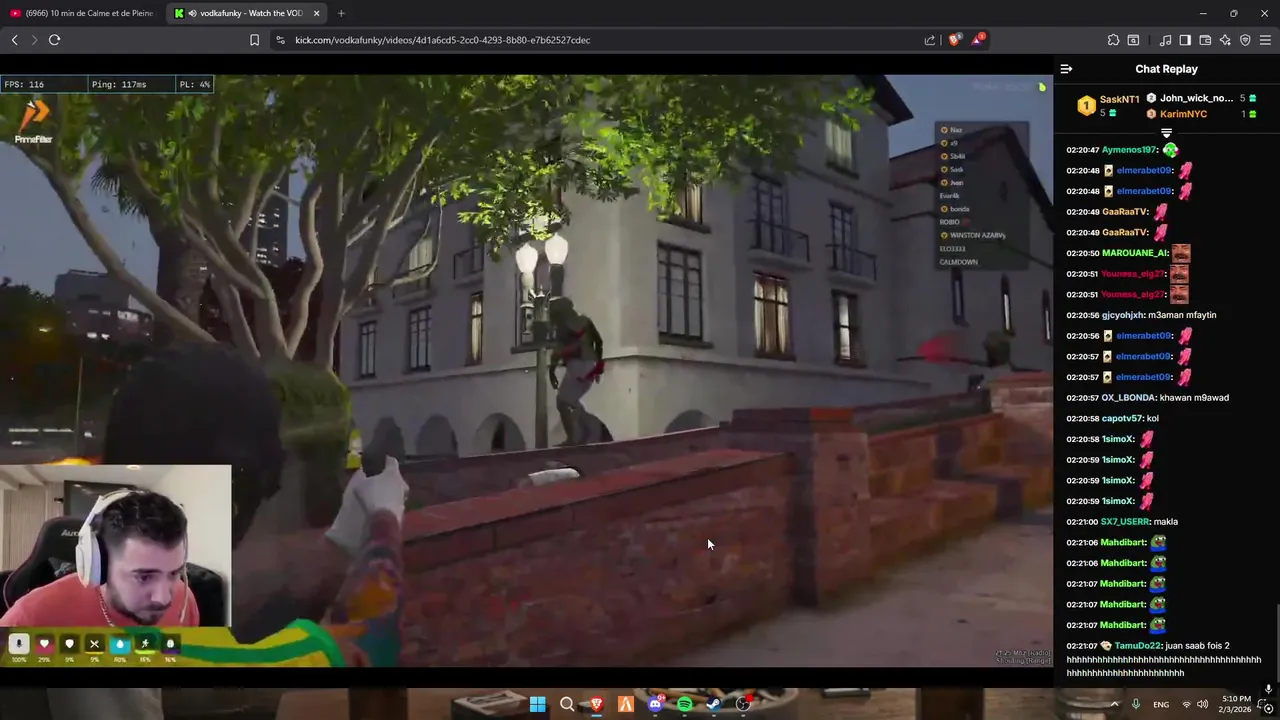
Task: Open Discord from the taskbar
Action: 655,704
